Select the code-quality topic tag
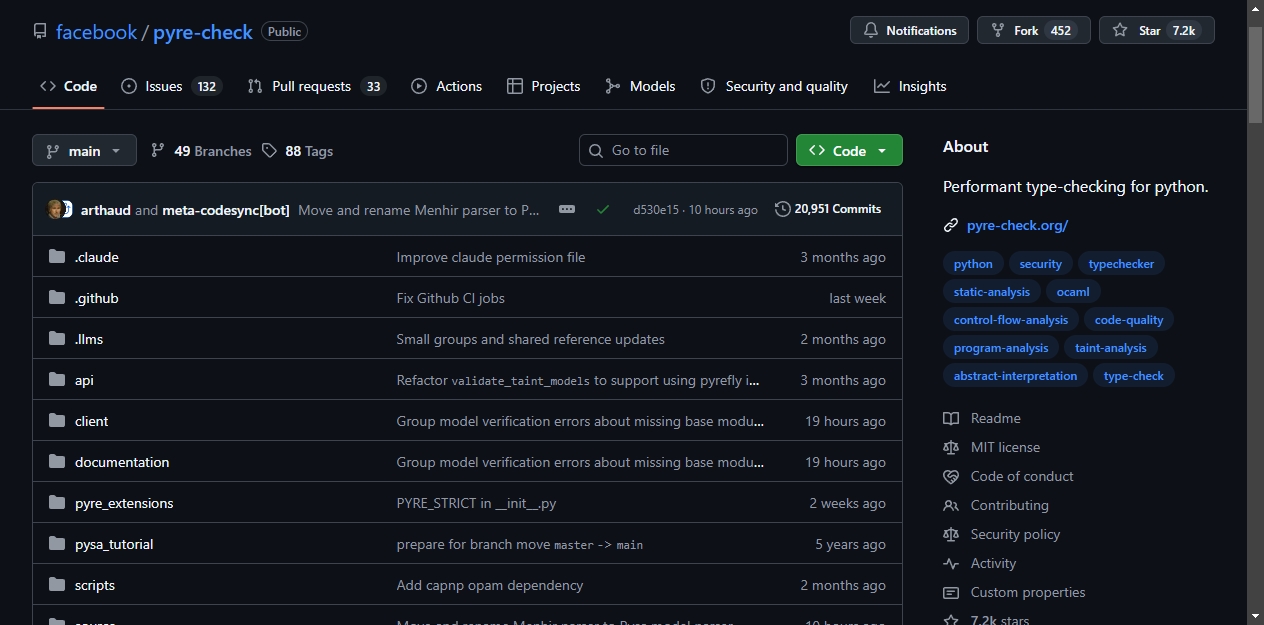 pos(1129,320)
